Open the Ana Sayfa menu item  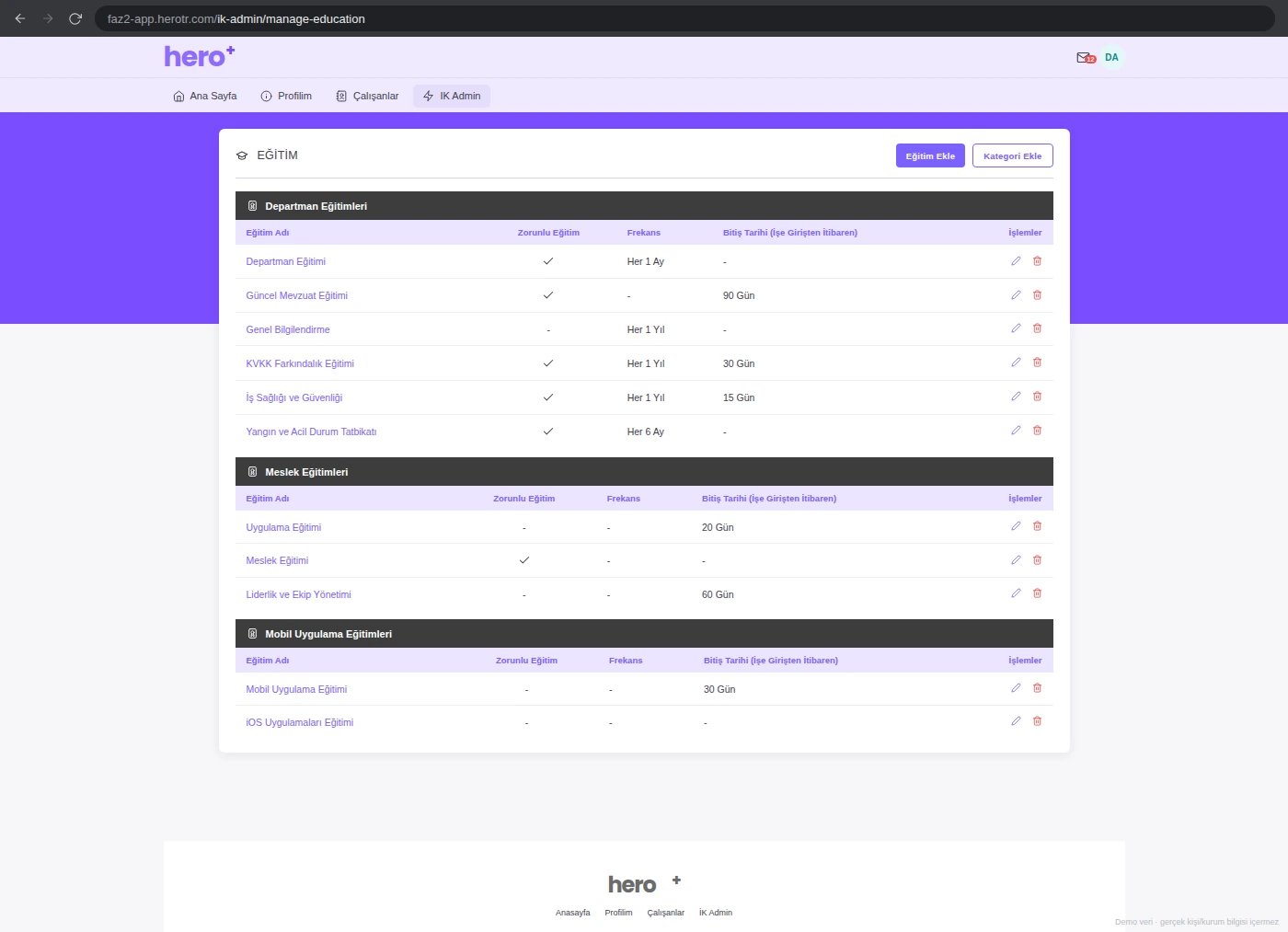click(x=205, y=96)
